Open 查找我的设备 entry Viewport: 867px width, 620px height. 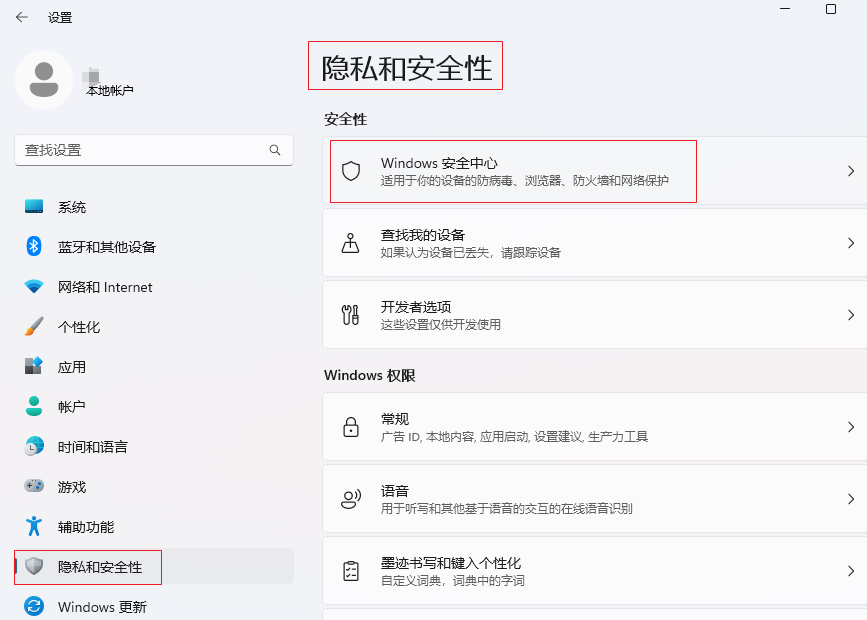coord(595,243)
